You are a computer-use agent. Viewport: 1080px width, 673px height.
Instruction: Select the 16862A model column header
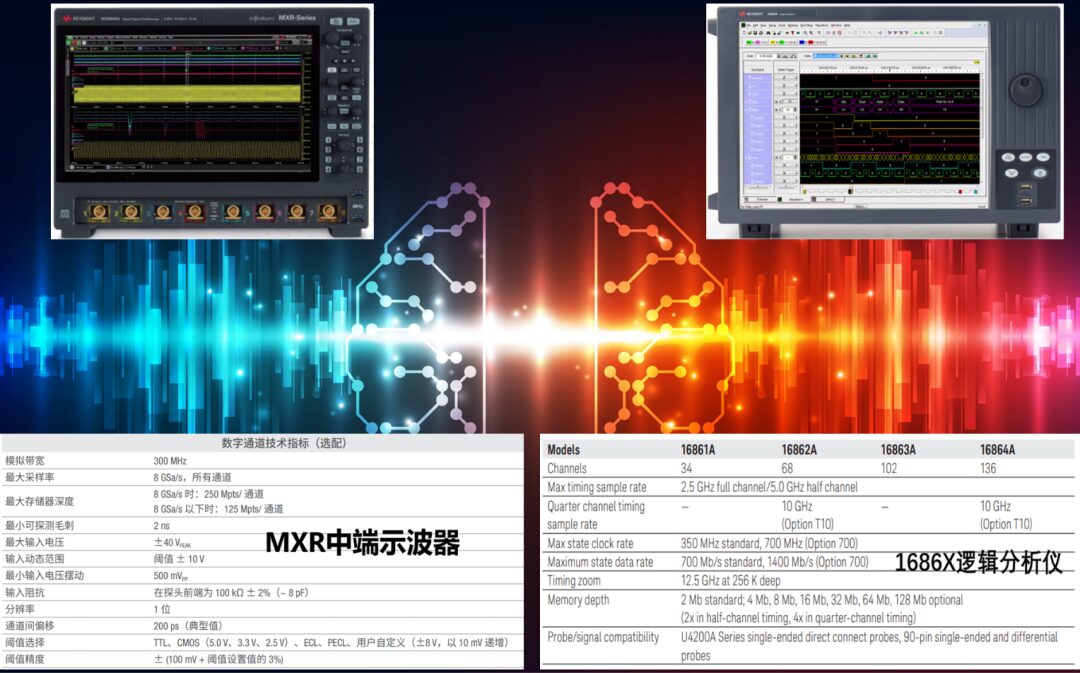point(799,450)
